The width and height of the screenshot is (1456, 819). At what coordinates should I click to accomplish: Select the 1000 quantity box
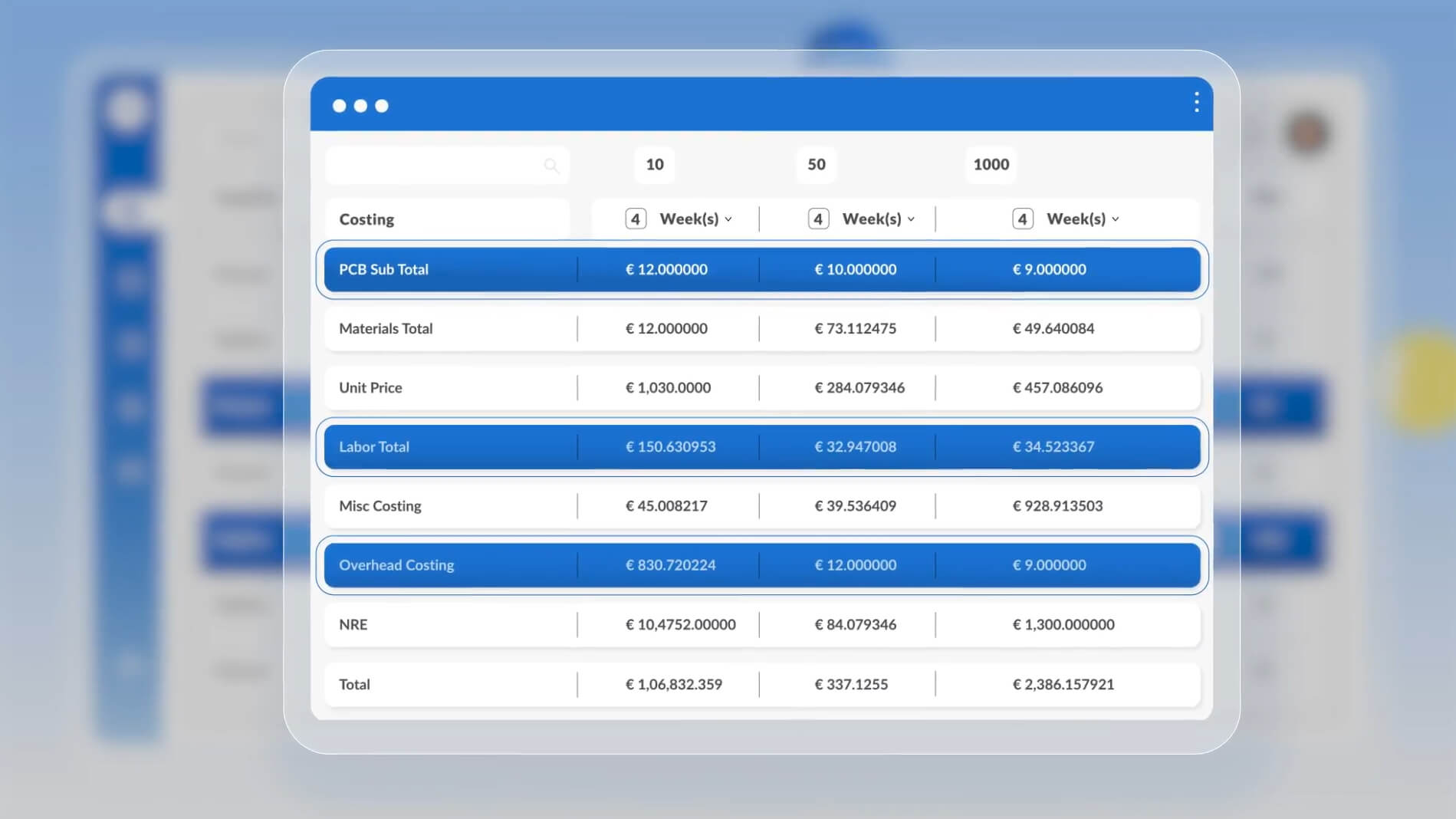click(991, 165)
